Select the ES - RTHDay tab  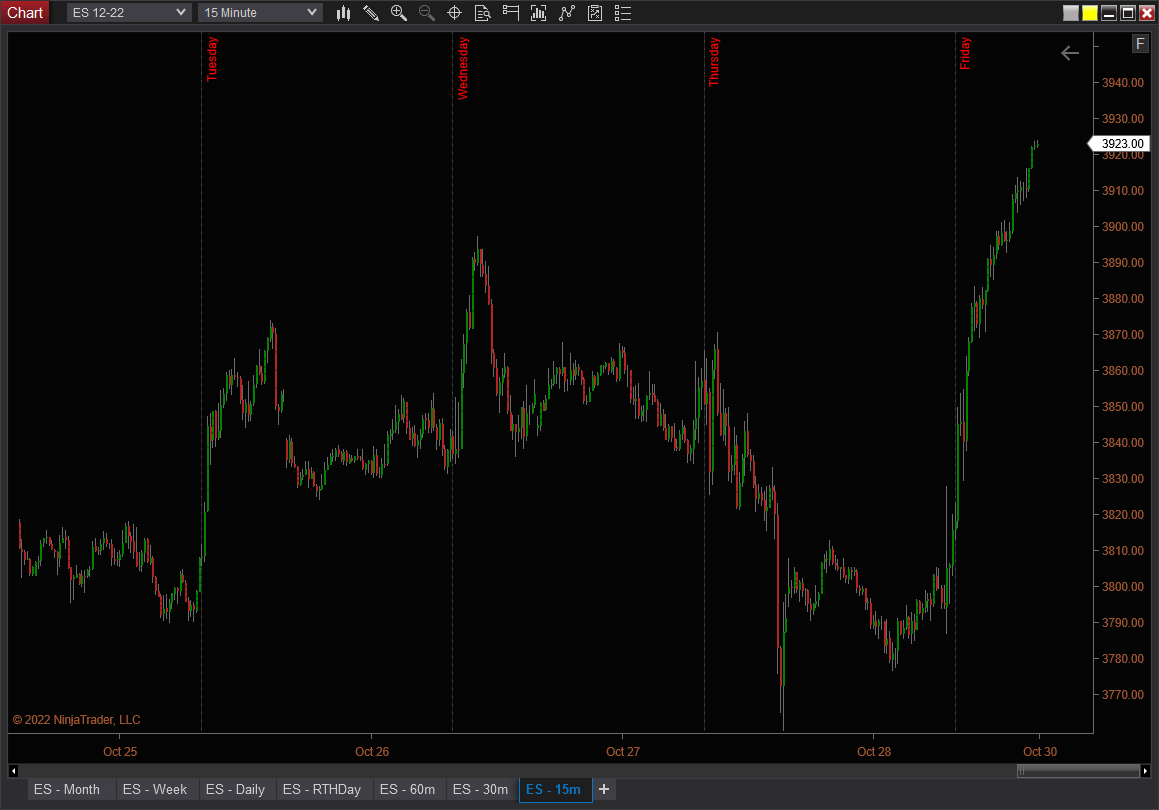click(x=323, y=789)
